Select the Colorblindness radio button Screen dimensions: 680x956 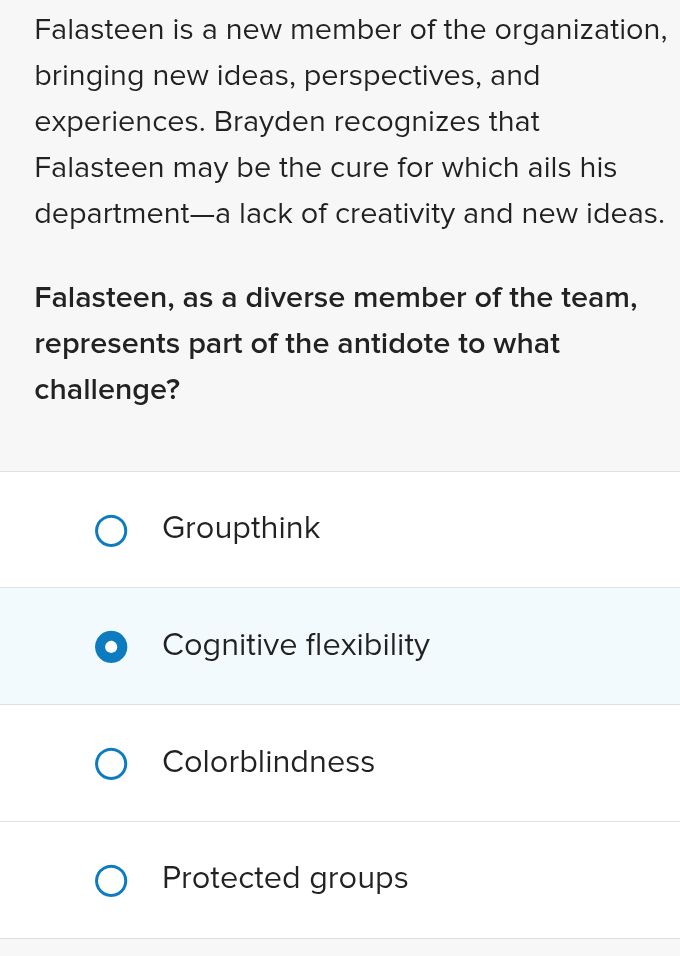[111, 764]
